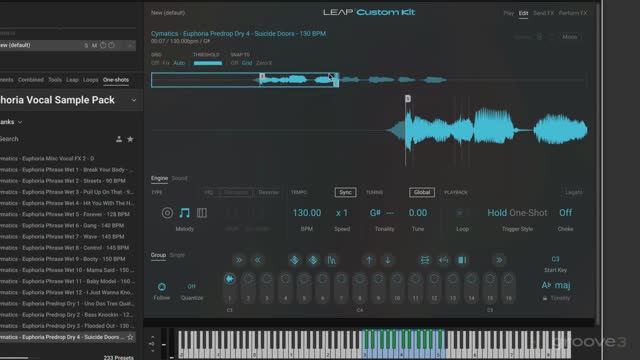640x360 pixels.
Task: Click the horizontal-lines icon beside down arrow
Action: (424, 260)
